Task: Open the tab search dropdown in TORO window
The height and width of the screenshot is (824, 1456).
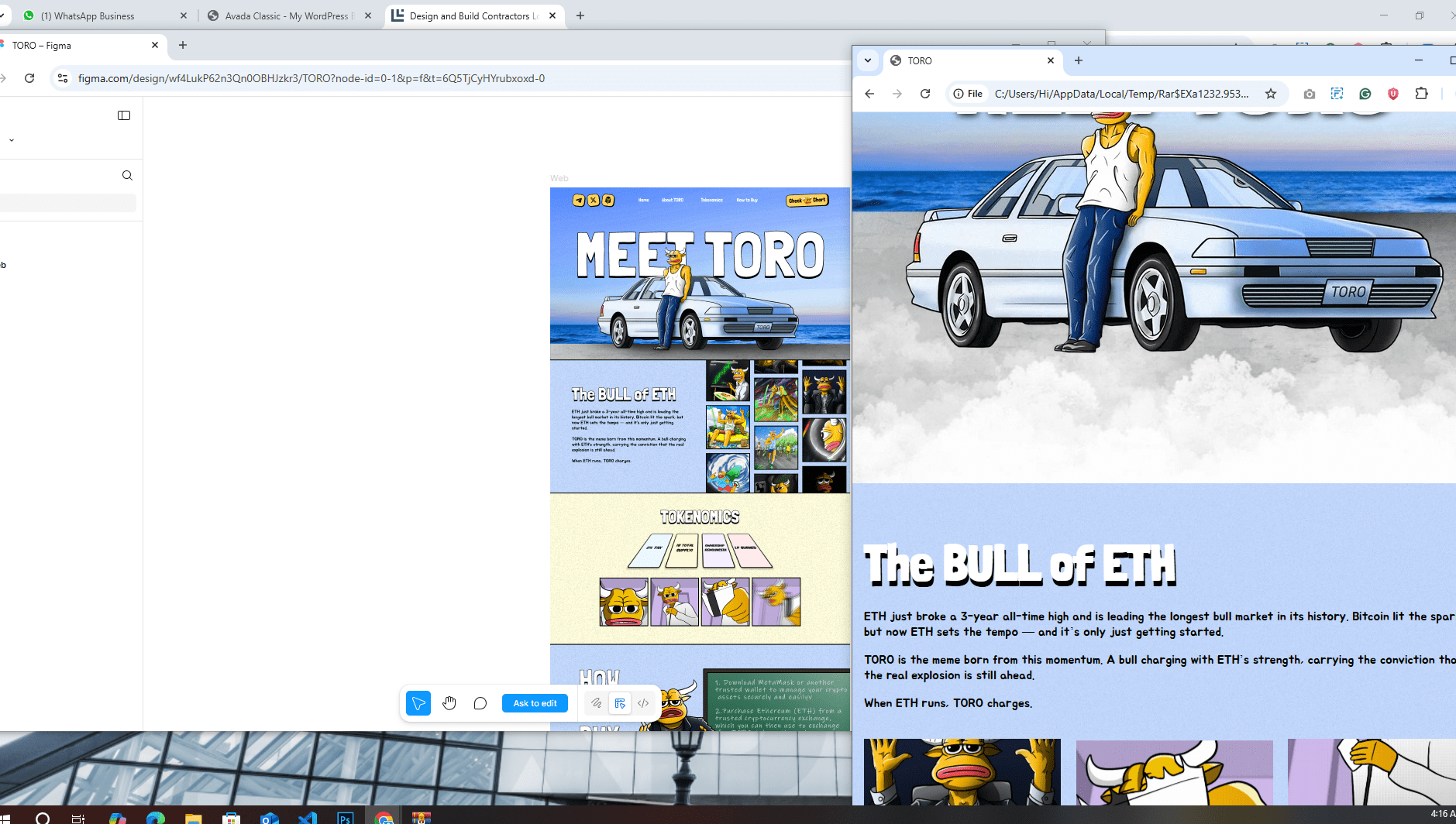Action: click(868, 60)
